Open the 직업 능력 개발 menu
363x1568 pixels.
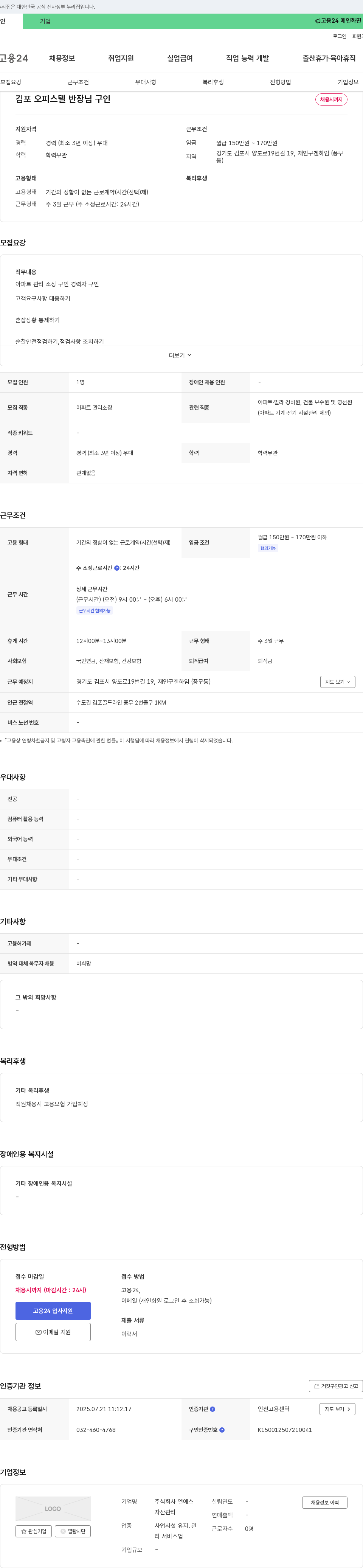pyautogui.click(x=247, y=59)
